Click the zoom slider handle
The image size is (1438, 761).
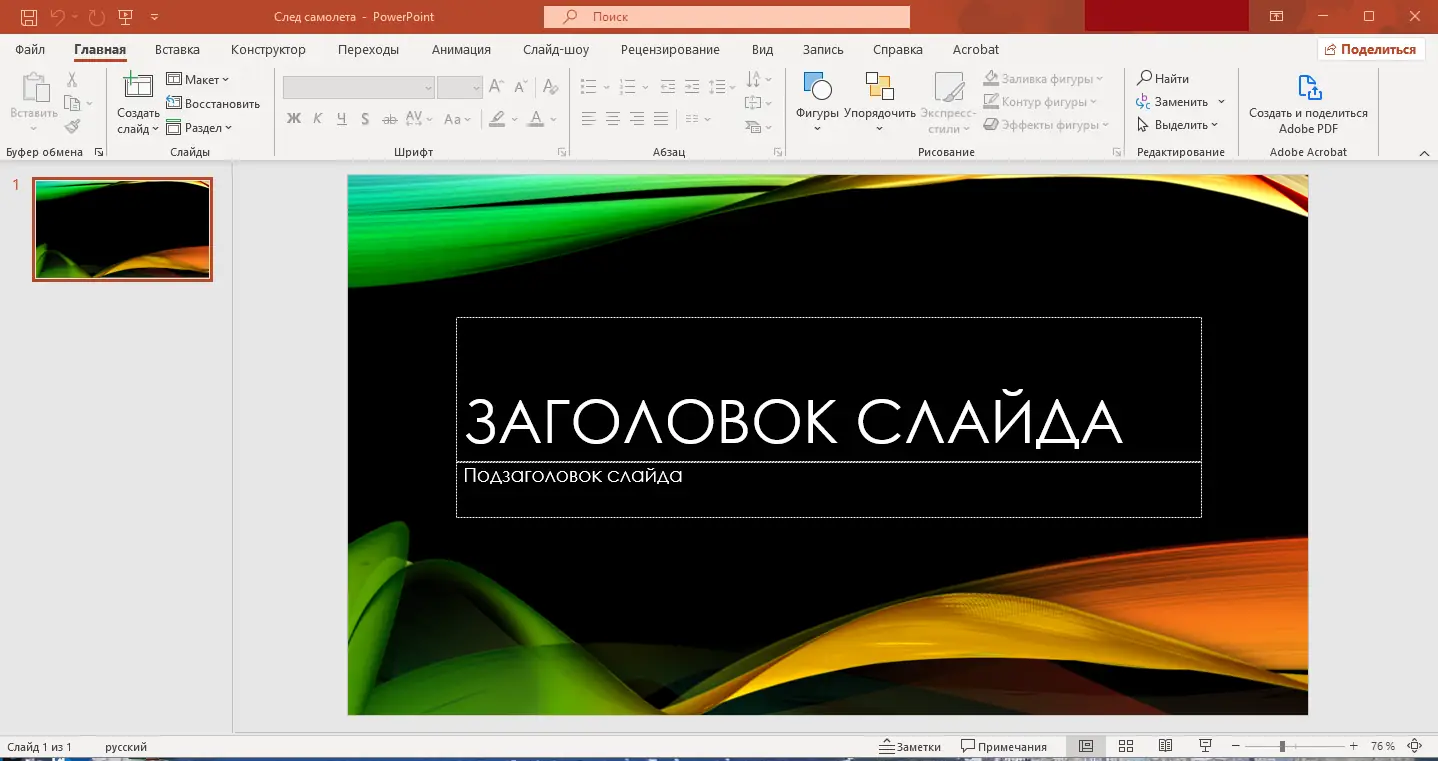[x=1282, y=746]
